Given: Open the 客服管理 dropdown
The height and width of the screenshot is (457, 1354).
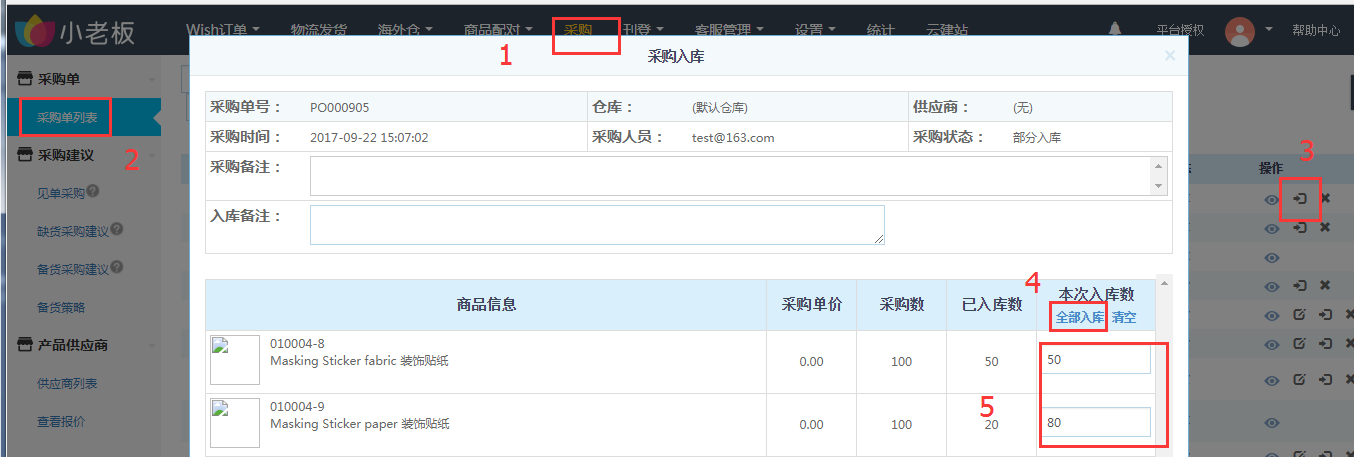Looking at the screenshot, I should (x=730, y=30).
